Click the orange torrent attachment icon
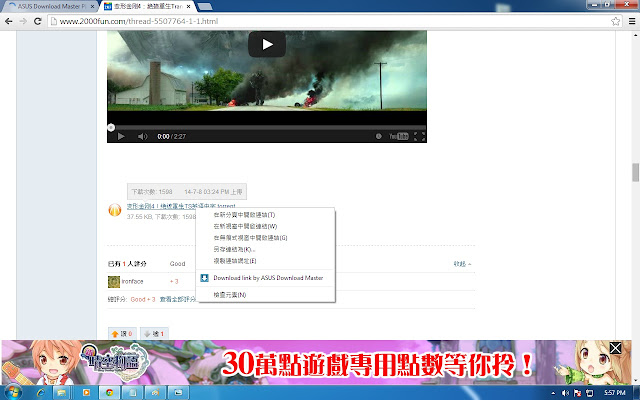Screen dimensions: 640x400 coord(115,210)
